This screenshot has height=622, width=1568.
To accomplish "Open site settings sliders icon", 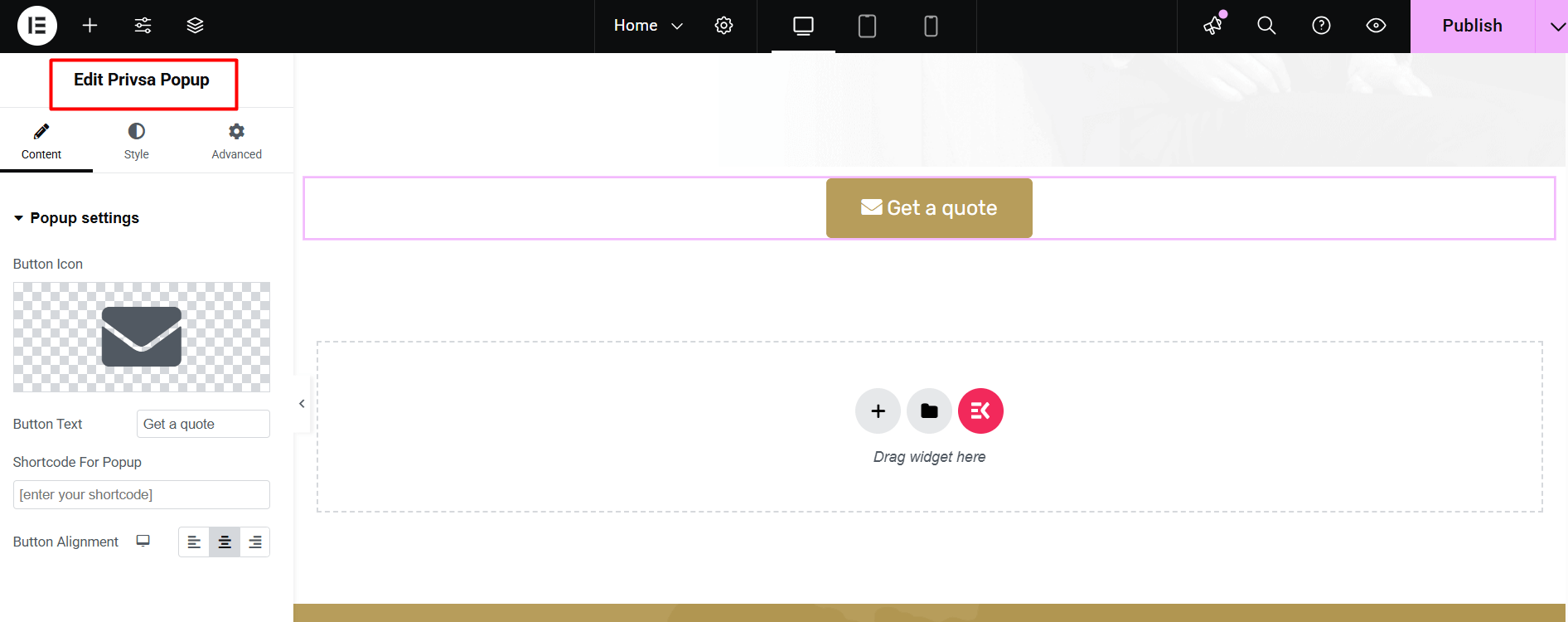I will point(143,26).
